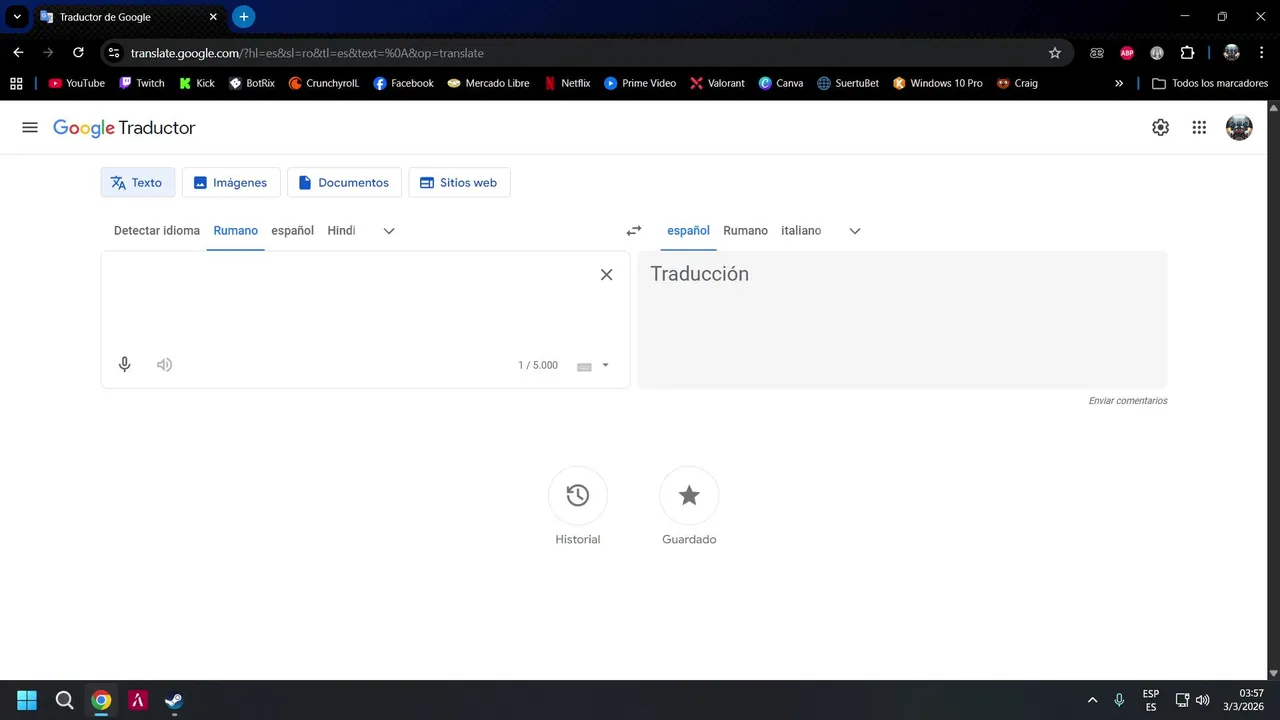Screen dimensions: 1280x720
Task: Select Rumano as target language
Action: [746, 230]
